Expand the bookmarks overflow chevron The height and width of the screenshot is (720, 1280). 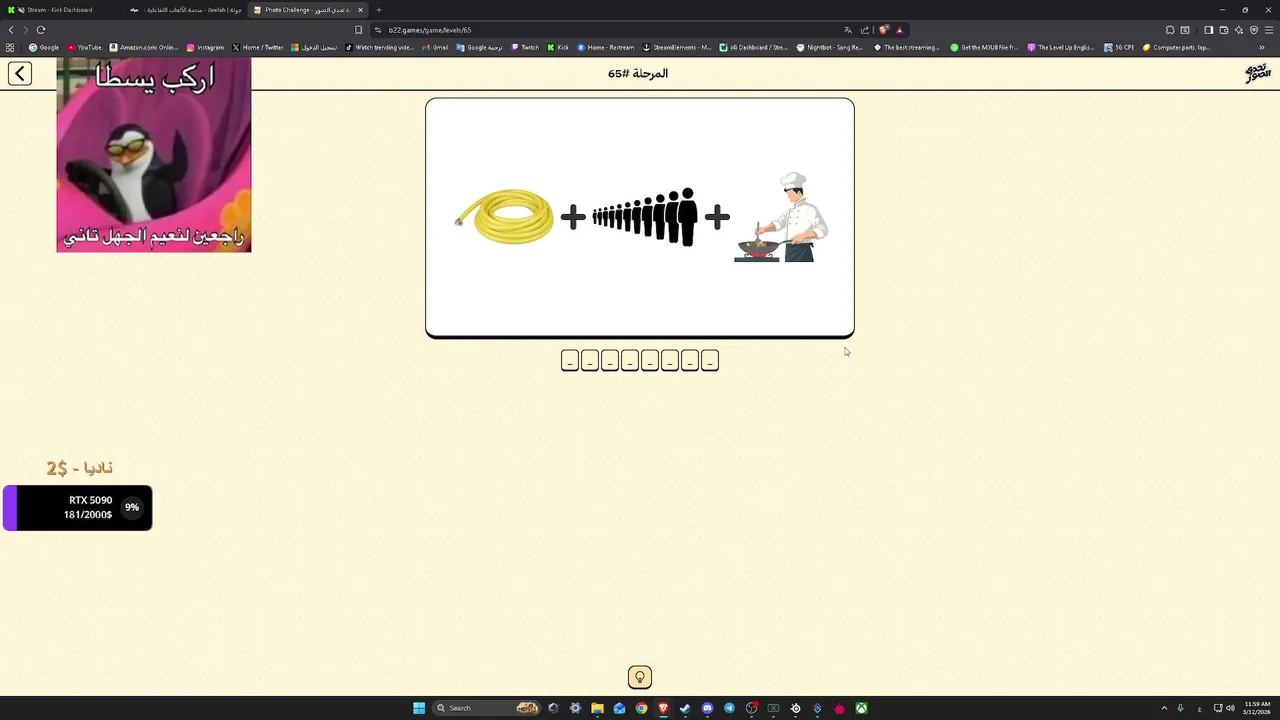1262,47
